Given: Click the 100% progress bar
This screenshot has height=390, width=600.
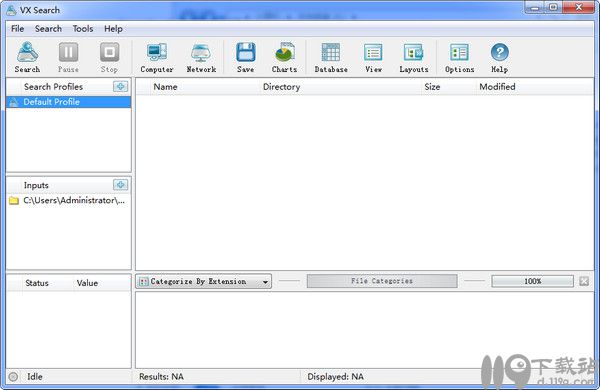Looking at the screenshot, I should point(533,281).
